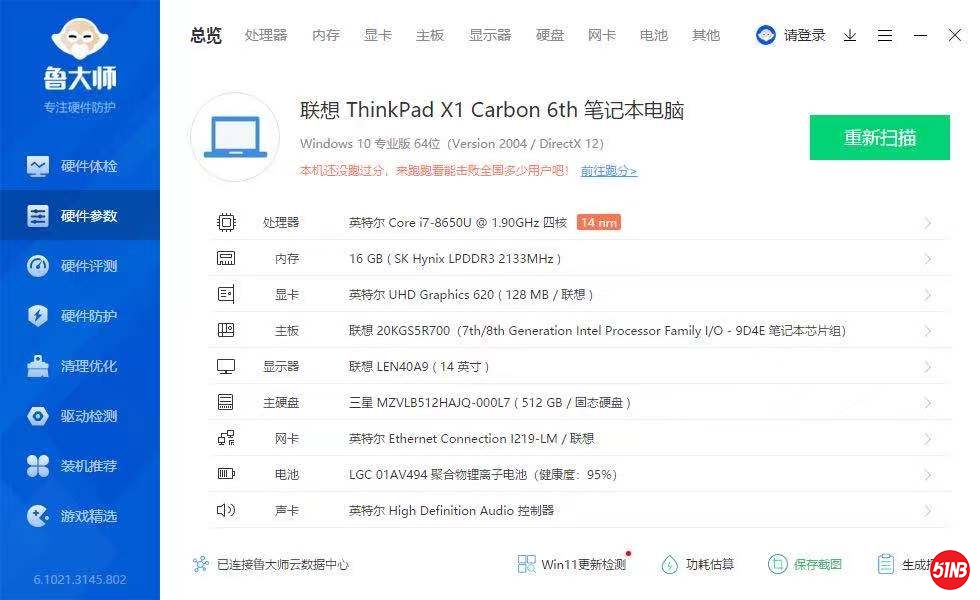The height and width of the screenshot is (600, 980).
Task: Switch to 处理器 processor tab
Action: pos(266,35)
